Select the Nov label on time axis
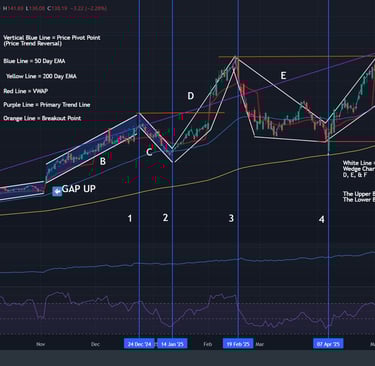This screenshot has width=375, height=366. click(41, 344)
